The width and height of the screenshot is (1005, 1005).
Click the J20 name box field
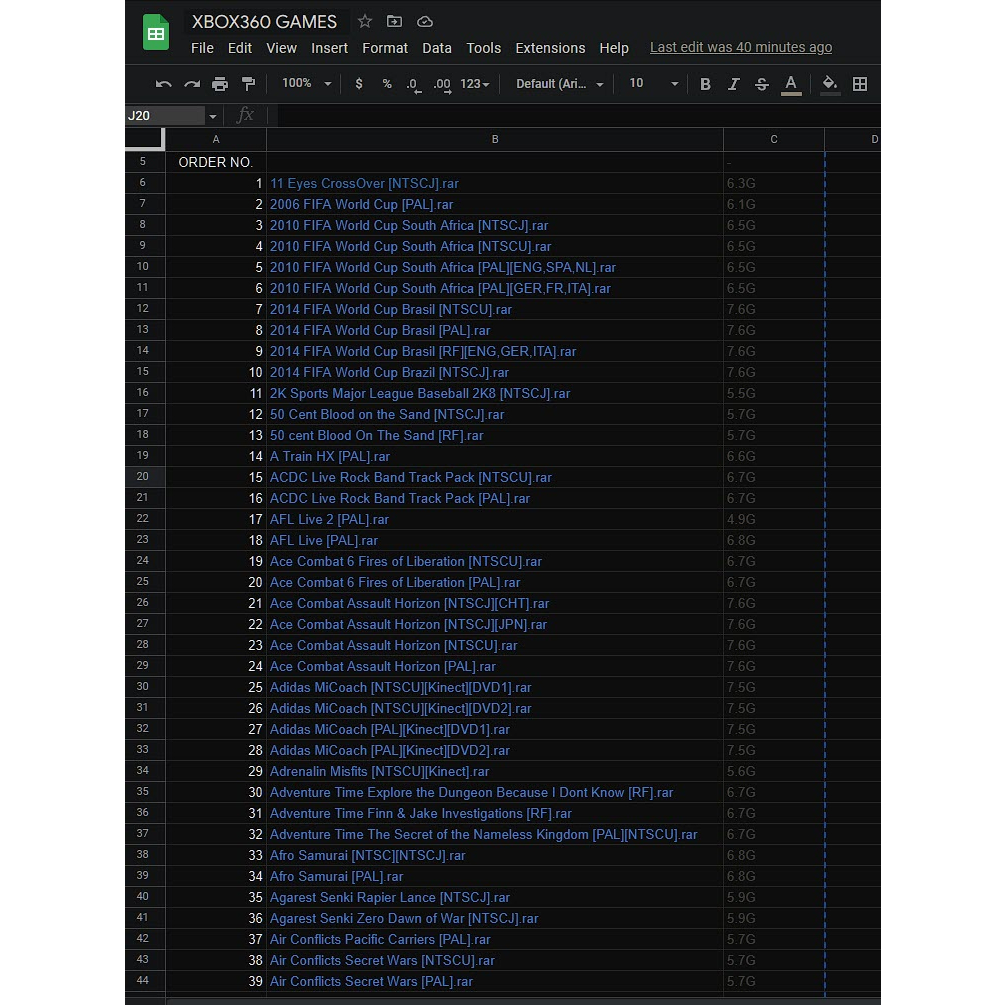165,116
